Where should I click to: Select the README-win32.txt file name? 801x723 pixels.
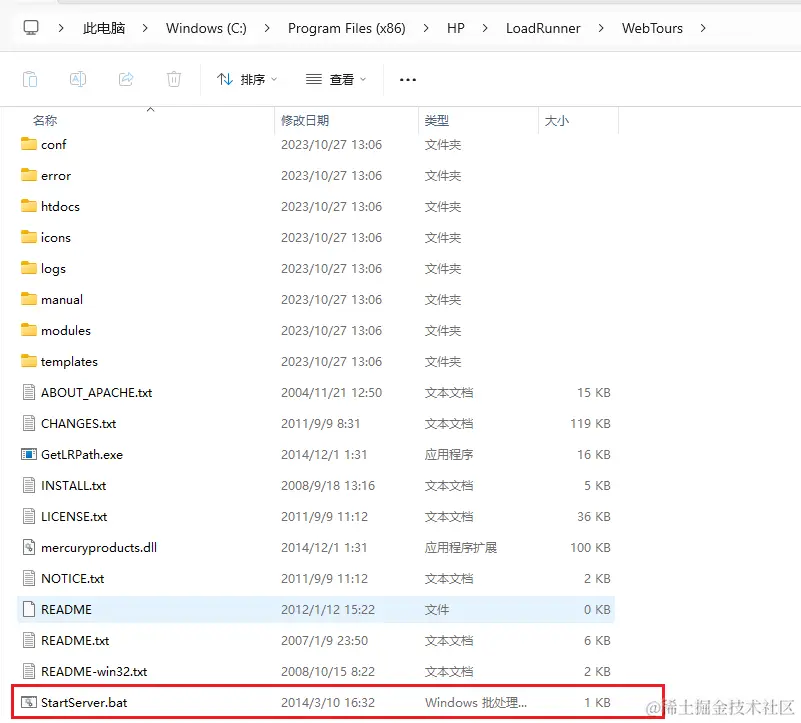[x=94, y=671]
